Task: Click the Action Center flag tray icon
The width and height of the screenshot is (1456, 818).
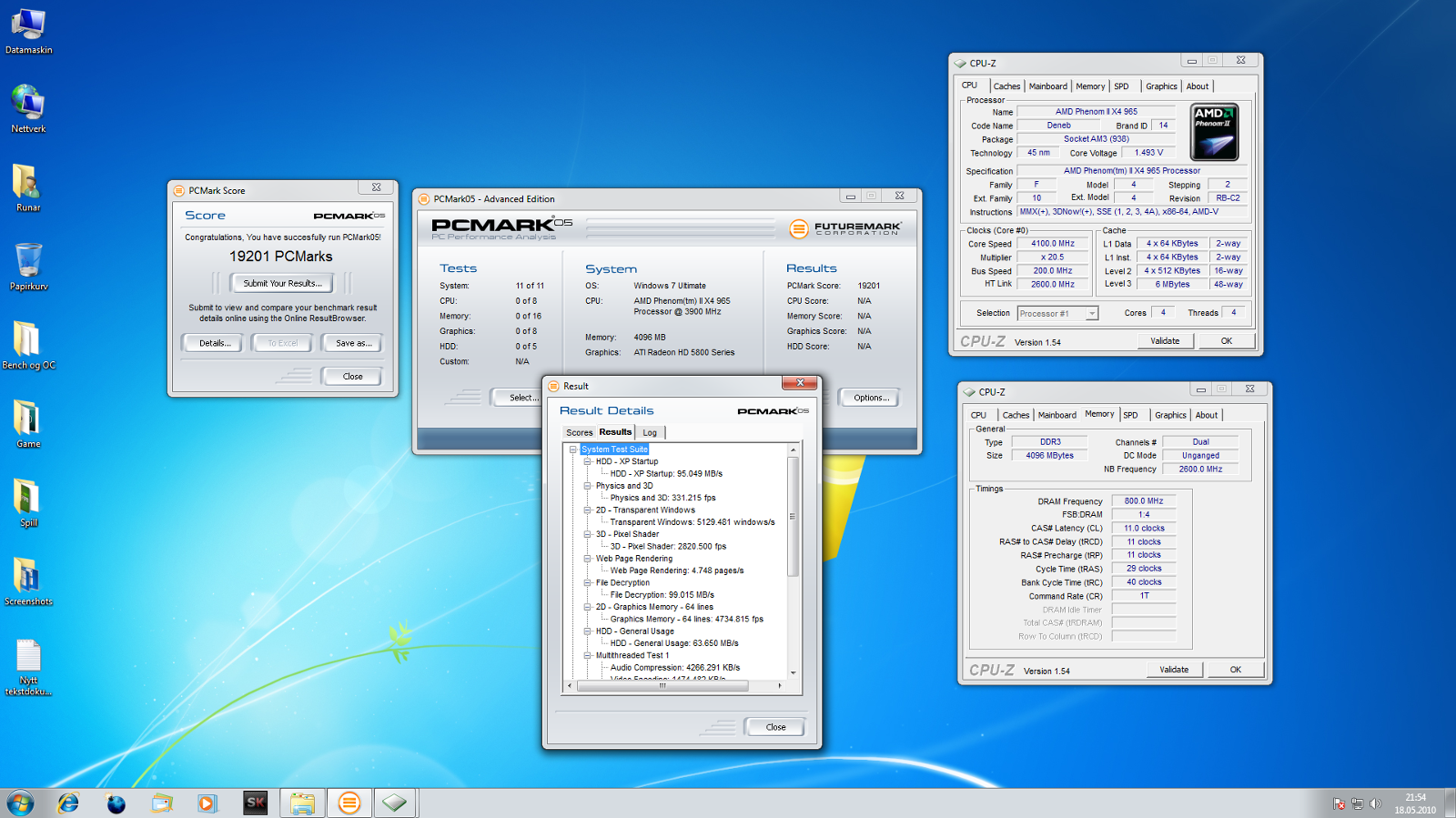Action: (x=1339, y=803)
